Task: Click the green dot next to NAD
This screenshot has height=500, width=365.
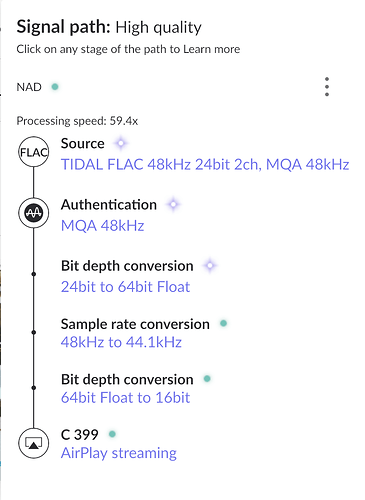Action: click(55, 87)
